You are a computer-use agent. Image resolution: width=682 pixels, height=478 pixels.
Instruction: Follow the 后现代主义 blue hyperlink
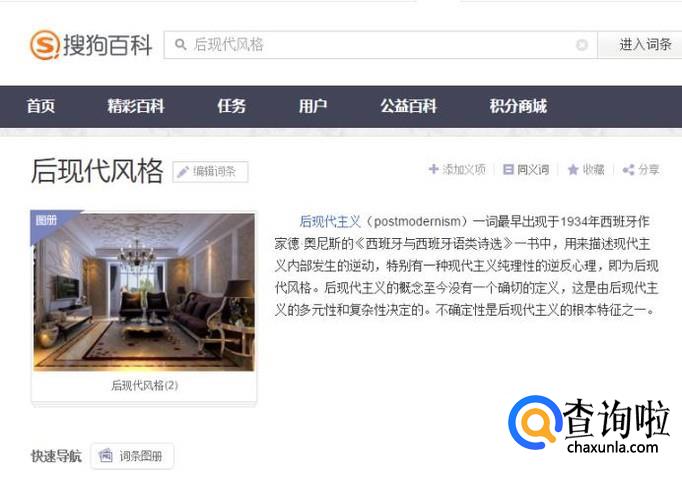(330, 221)
